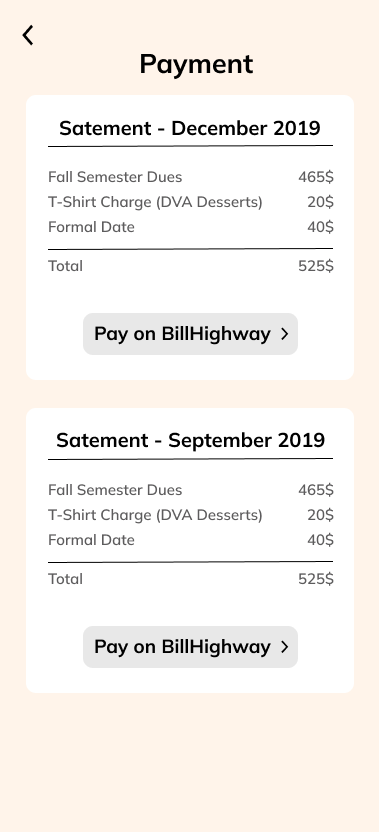Viewport: 379px width, 832px height.
Task: Click chevron icon in September pay button
Action: pyautogui.click(x=285, y=647)
